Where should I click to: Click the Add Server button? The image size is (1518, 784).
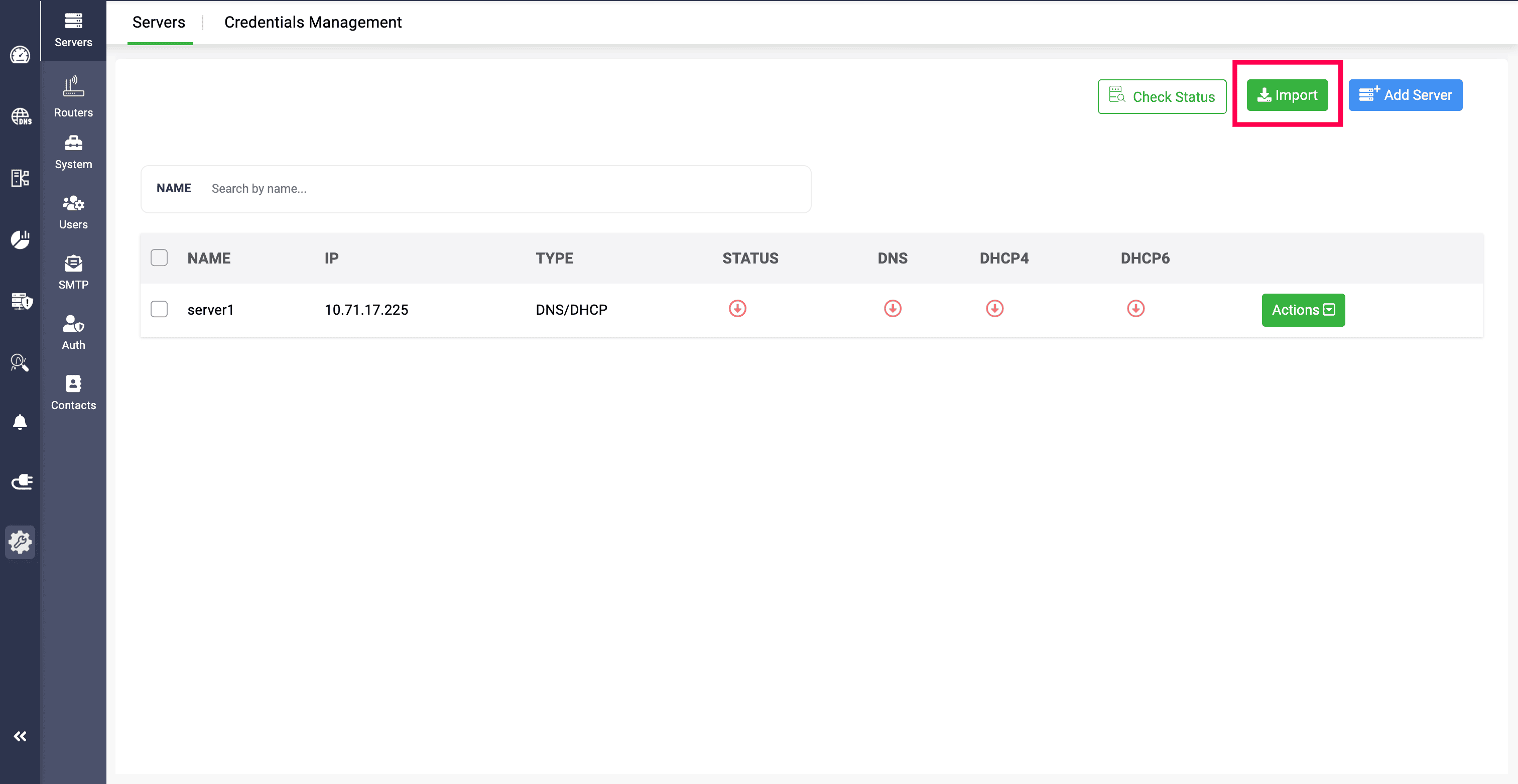[x=1405, y=95]
